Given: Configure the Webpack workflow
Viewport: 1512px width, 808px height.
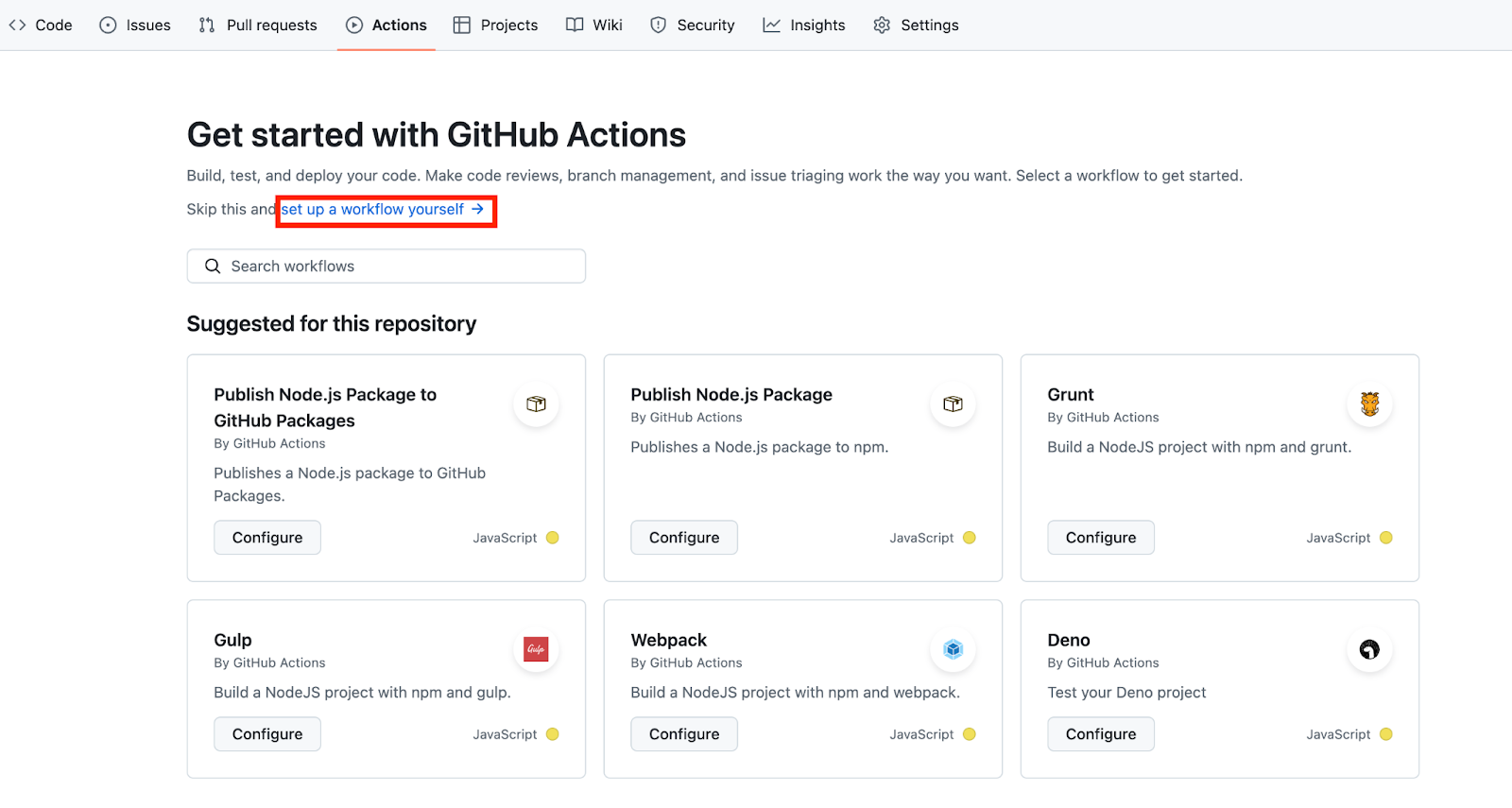Looking at the screenshot, I should pos(684,734).
